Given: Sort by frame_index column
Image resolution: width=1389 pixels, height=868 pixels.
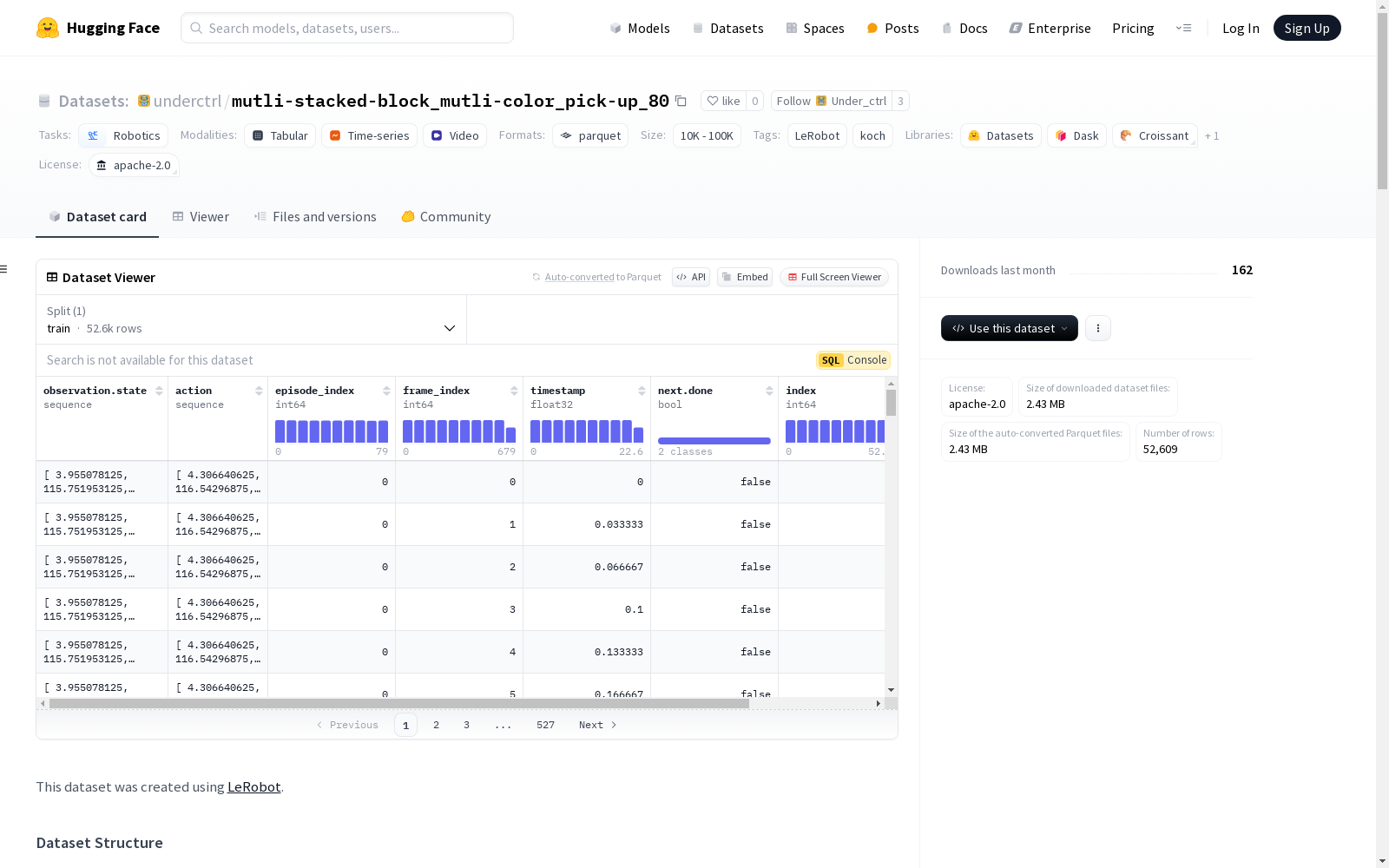Looking at the screenshot, I should point(514,391).
